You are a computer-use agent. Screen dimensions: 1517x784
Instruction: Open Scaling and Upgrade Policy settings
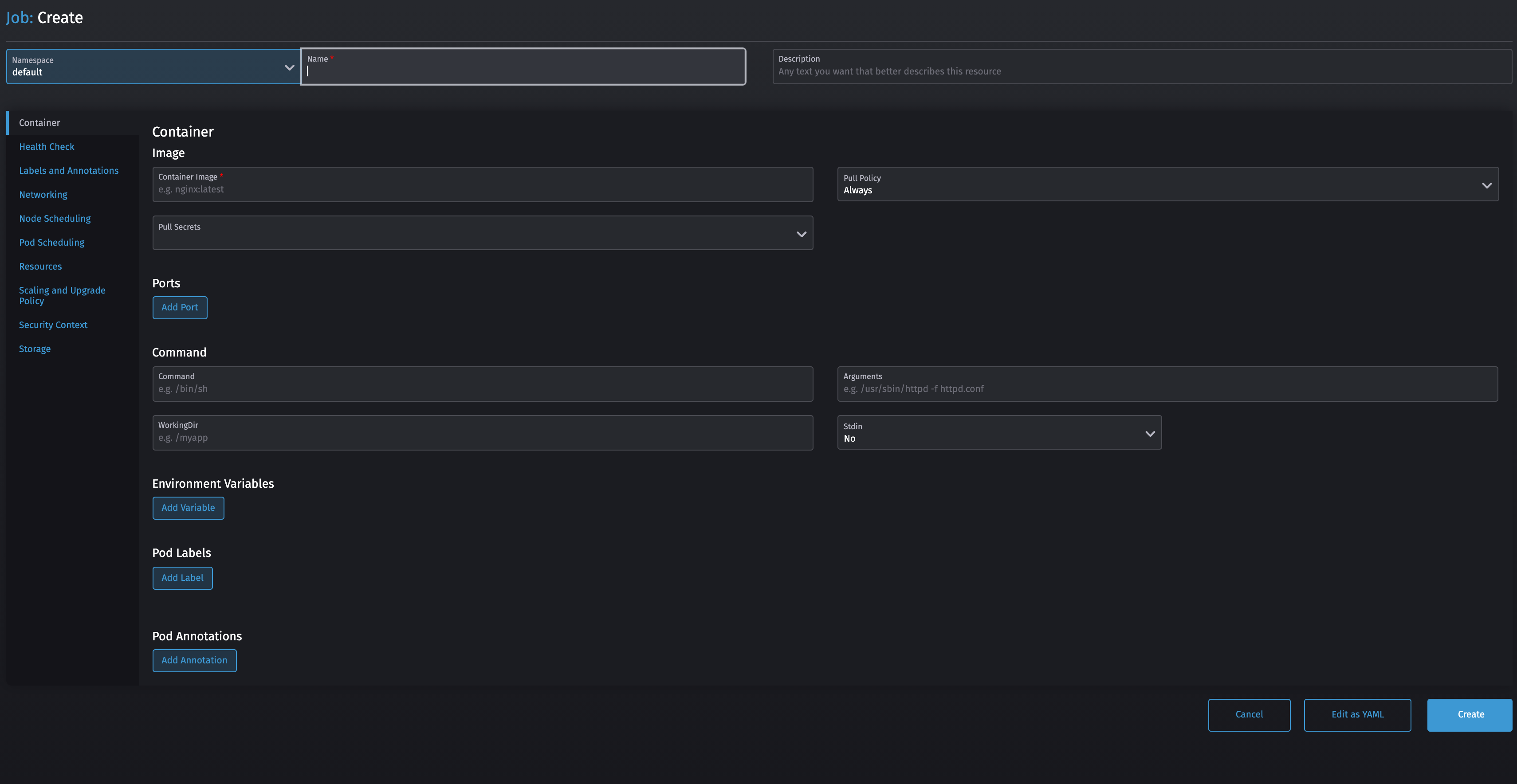(x=61, y=295)
